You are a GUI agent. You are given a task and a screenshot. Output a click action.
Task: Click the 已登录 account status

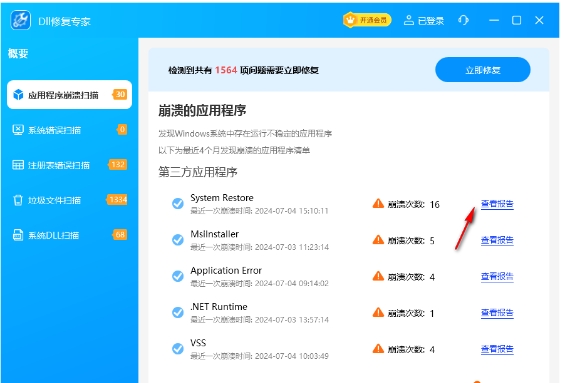(424, 20)
